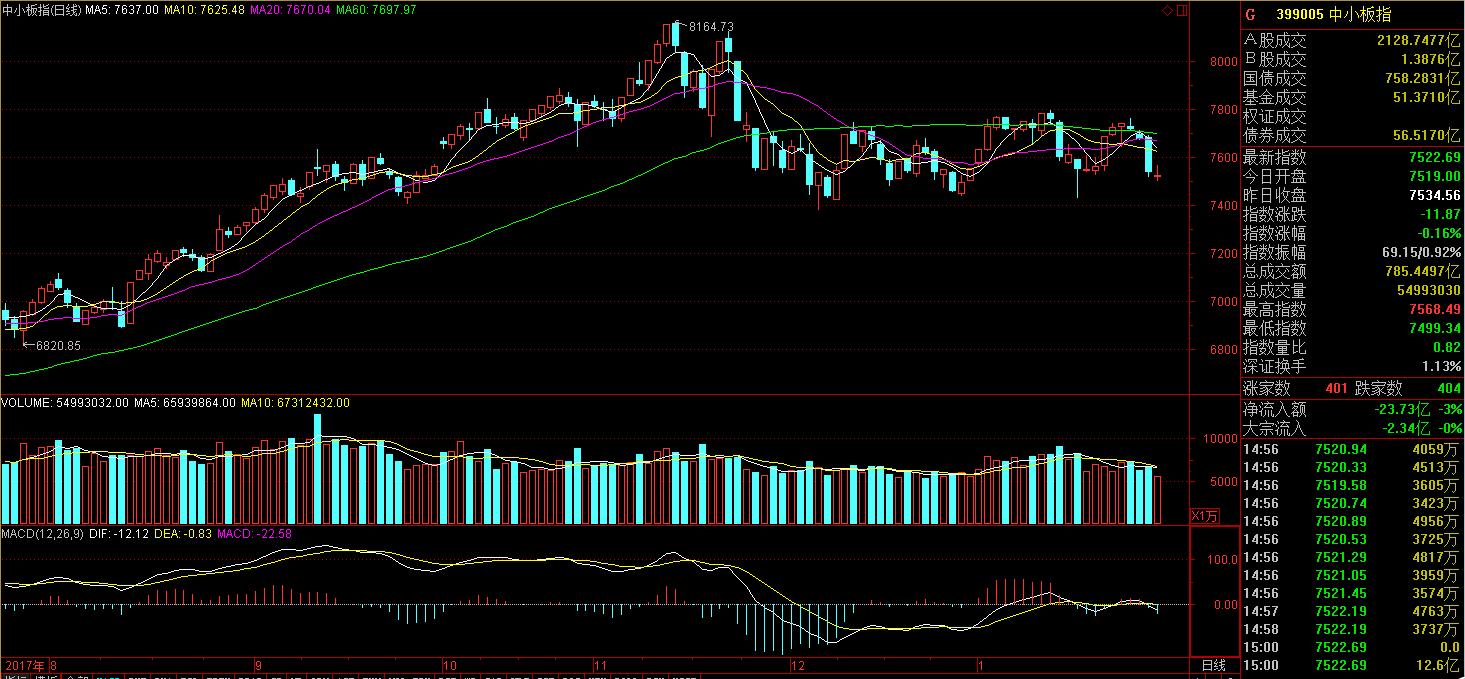Click the 8000 price axis label
Screen dimensions: 1465x679
coord(1224,61)
